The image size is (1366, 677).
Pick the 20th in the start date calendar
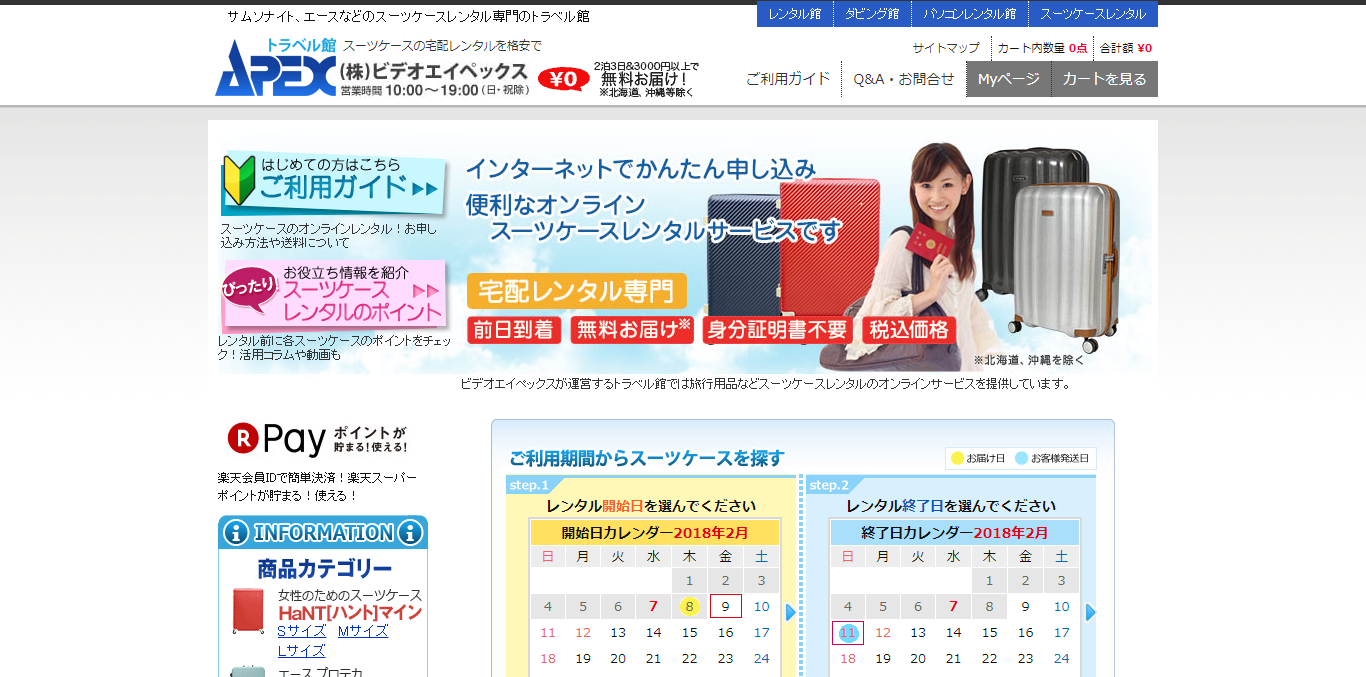(x=618, y=658)
